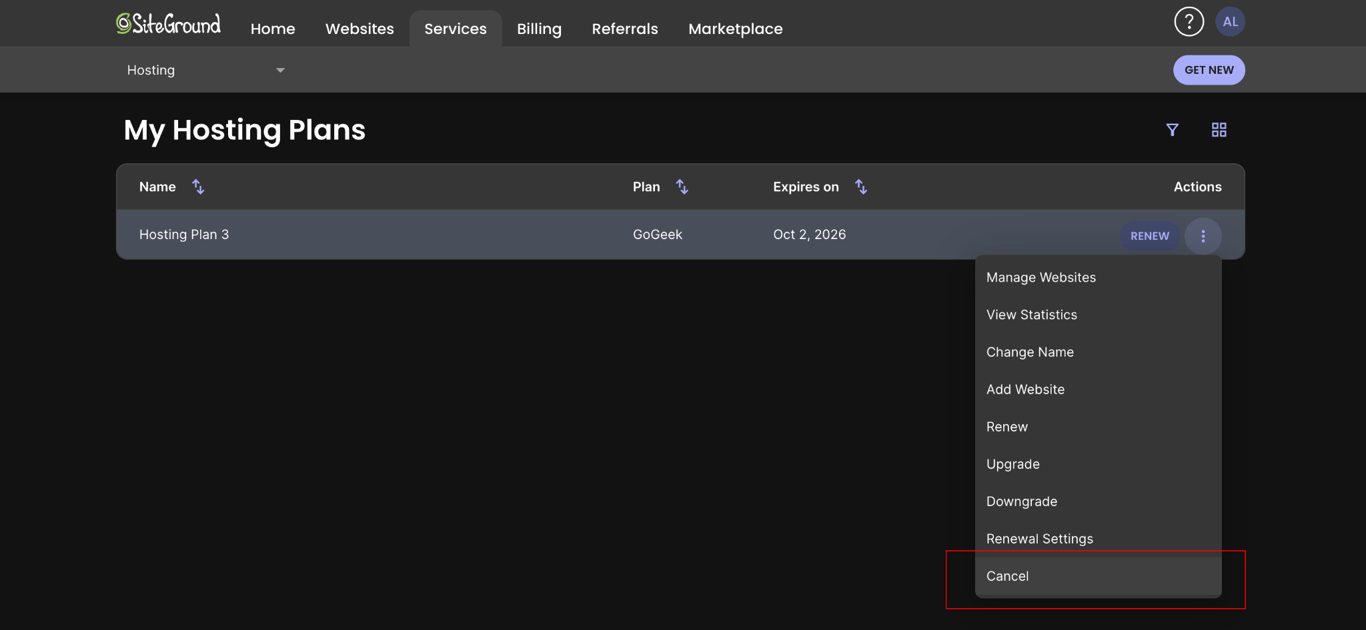Select Add Website in the menu

coord(1098,389)
